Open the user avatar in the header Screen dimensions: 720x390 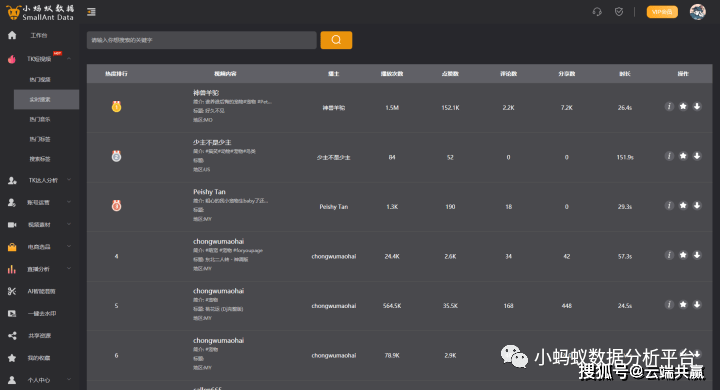point(698,12)
